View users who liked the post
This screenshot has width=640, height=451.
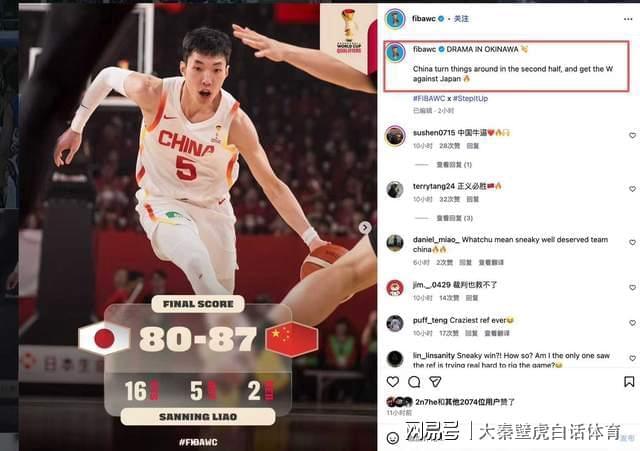465,402
